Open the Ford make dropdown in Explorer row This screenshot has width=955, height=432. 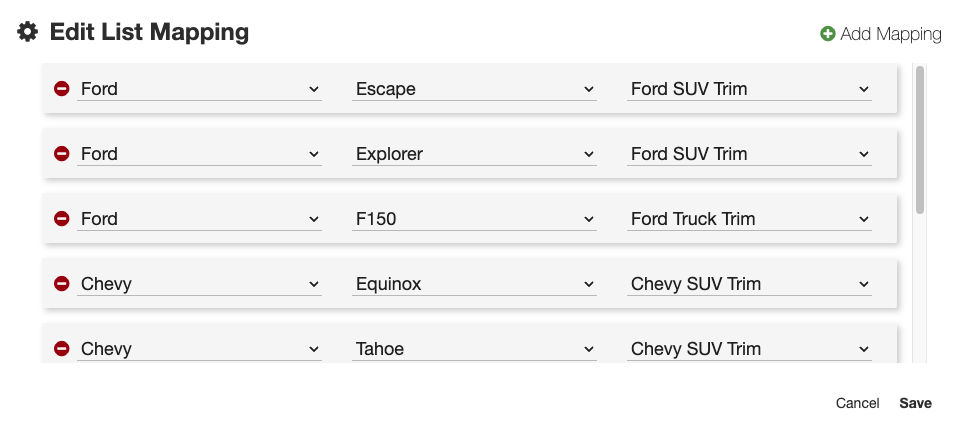click(x=200, y=154)
